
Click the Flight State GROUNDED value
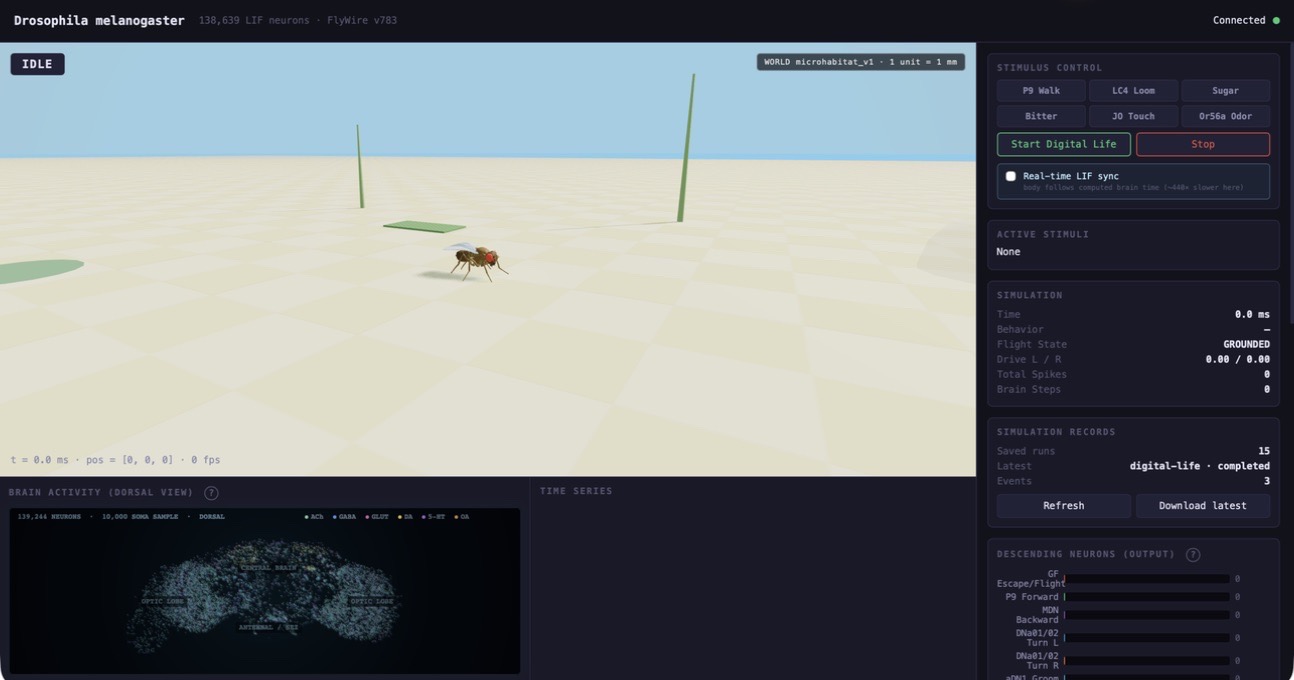tap(1246, 344)
